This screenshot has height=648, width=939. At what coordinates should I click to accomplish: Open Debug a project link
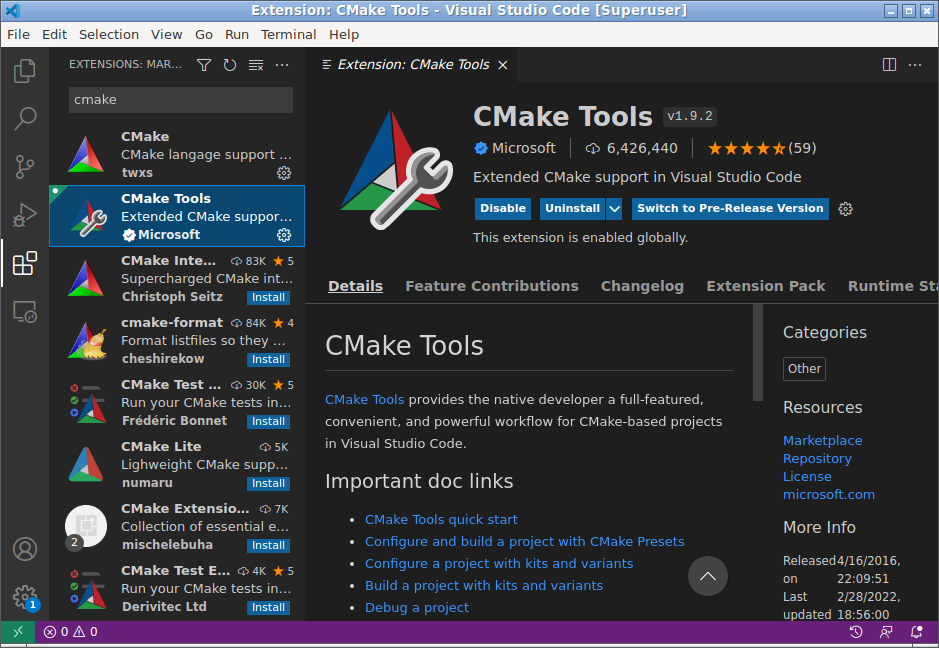(417, 608)
